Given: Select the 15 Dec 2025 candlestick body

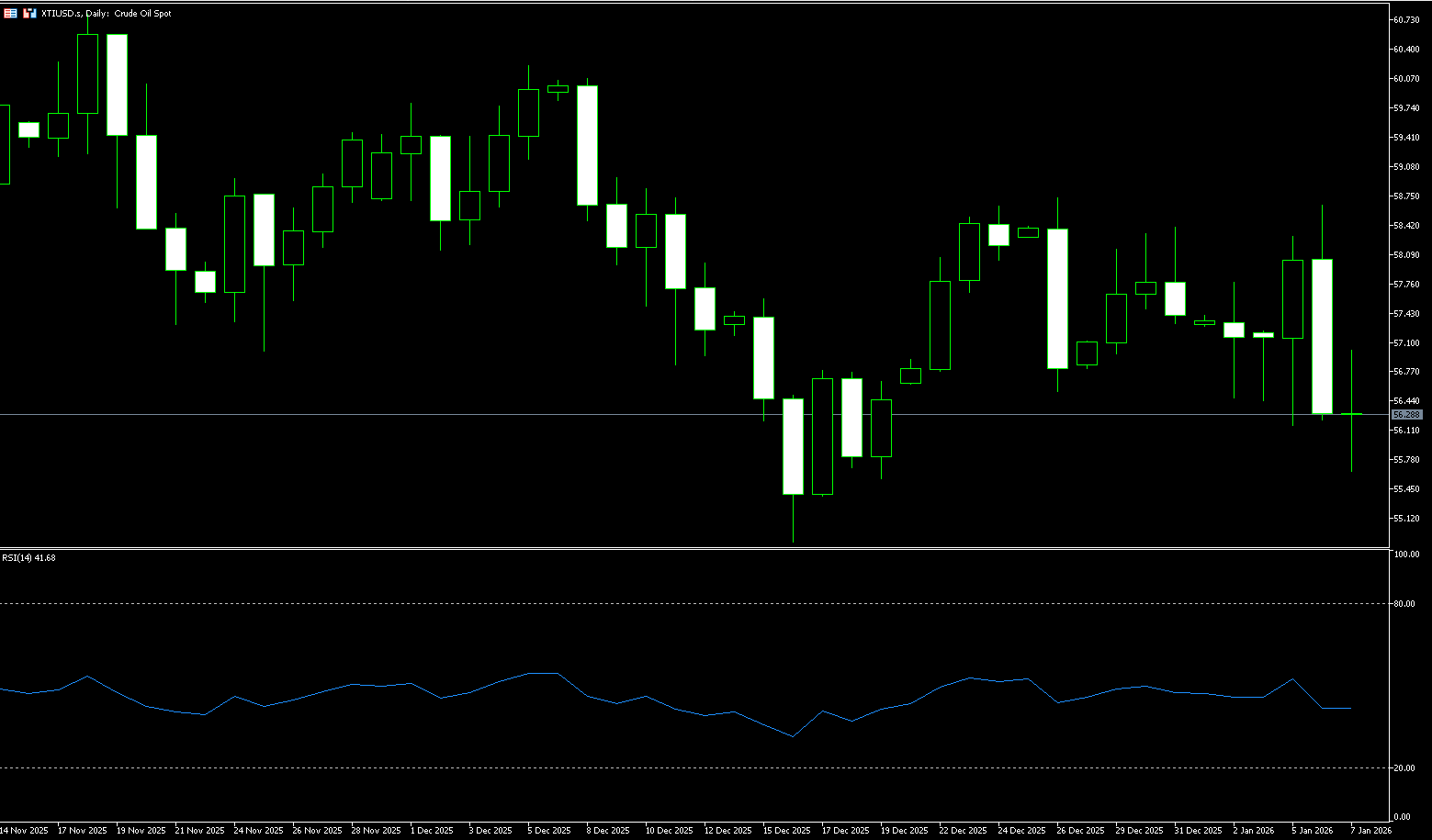Looking at the screenshot, I should (x=793, y=447).
